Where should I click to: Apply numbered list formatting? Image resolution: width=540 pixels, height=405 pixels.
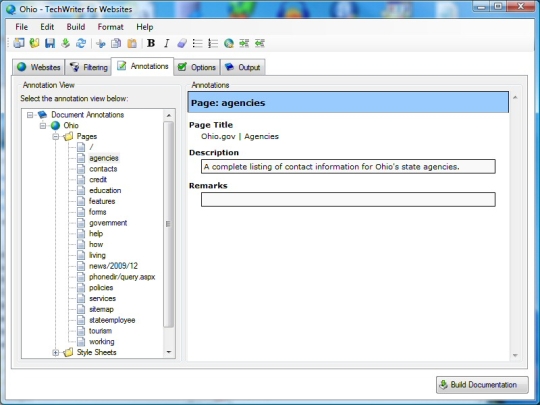pos(213,43)
